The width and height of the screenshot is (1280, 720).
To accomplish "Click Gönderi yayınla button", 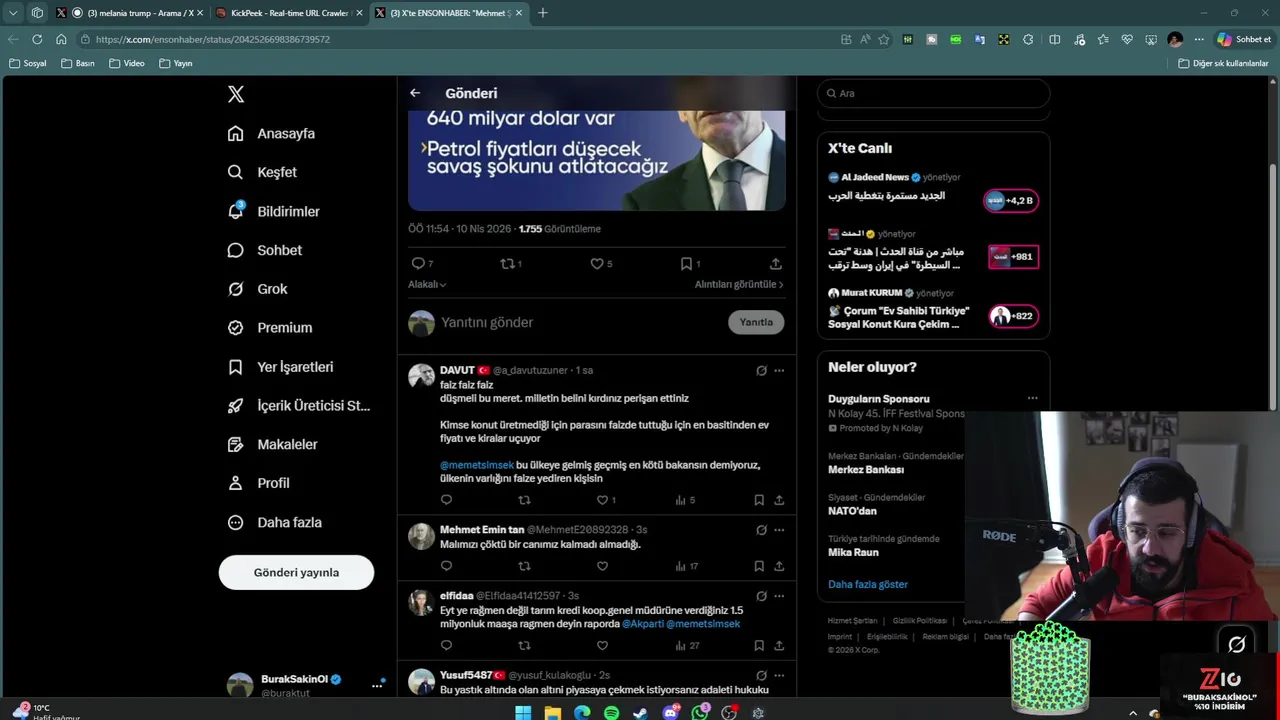I will [296, 572].
